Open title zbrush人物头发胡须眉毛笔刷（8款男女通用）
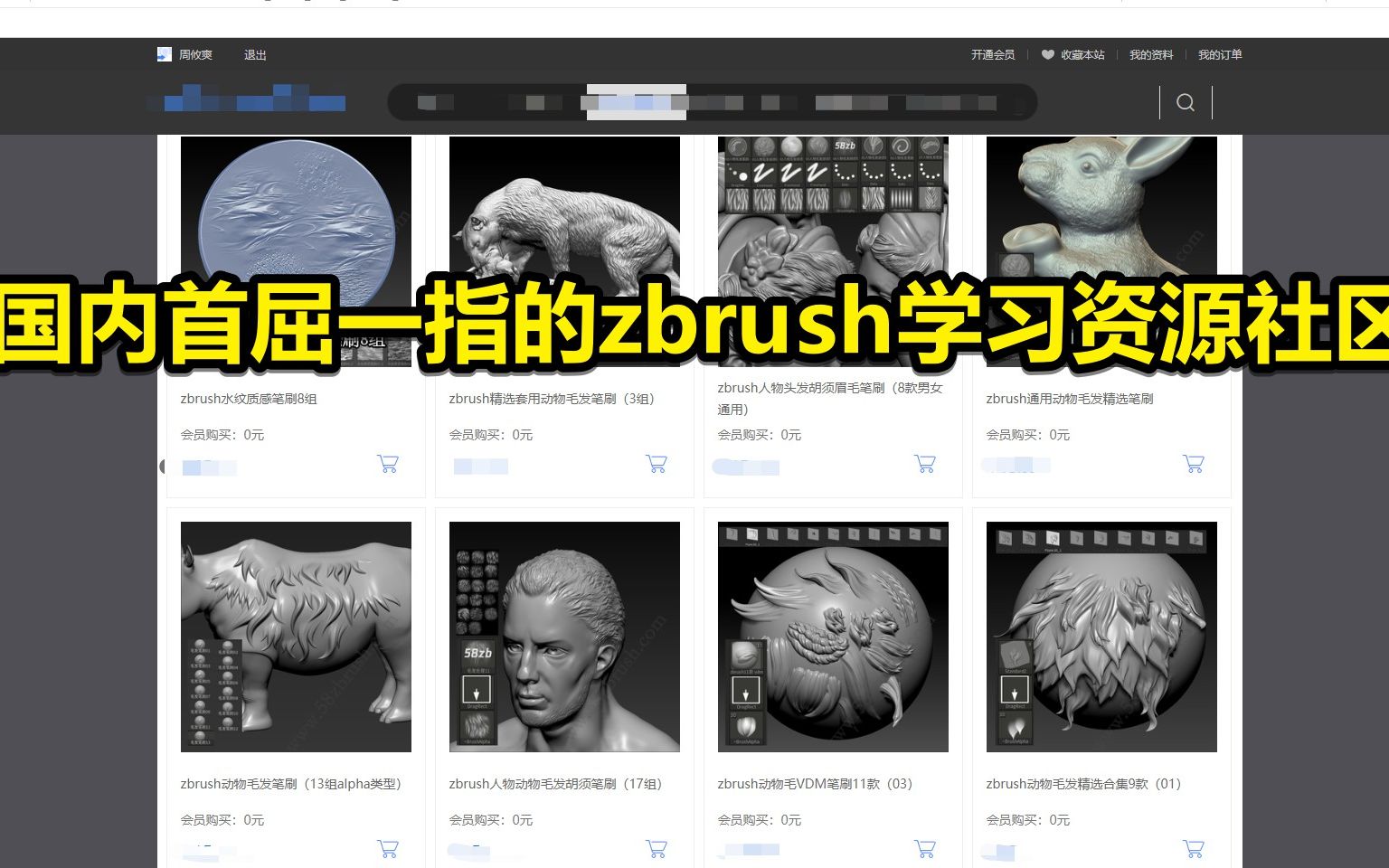Viewport: 1389px width, 868px height. (x=830, y=399)
